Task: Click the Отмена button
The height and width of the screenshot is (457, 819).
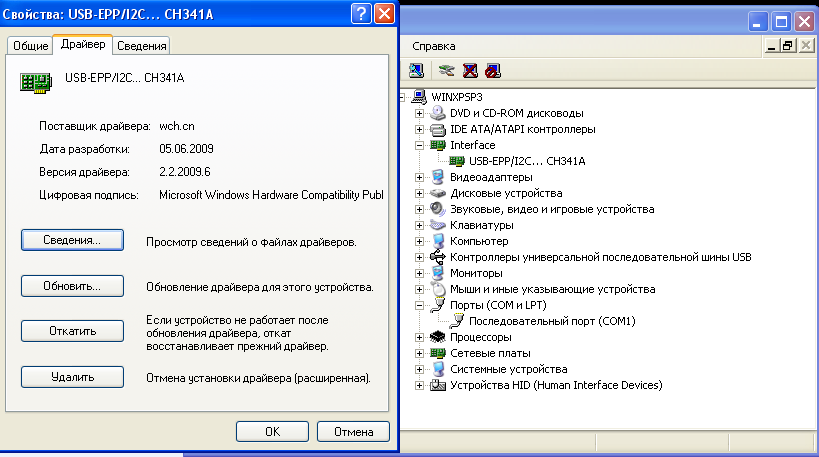Action: point(352,432)
